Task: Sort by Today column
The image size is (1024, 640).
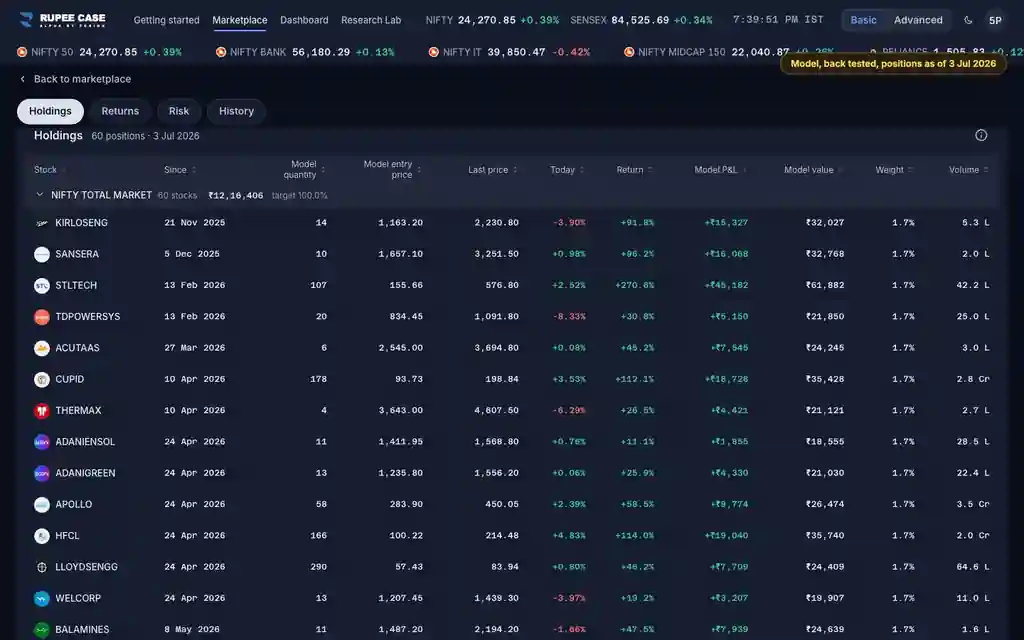Action: [567, 170]
